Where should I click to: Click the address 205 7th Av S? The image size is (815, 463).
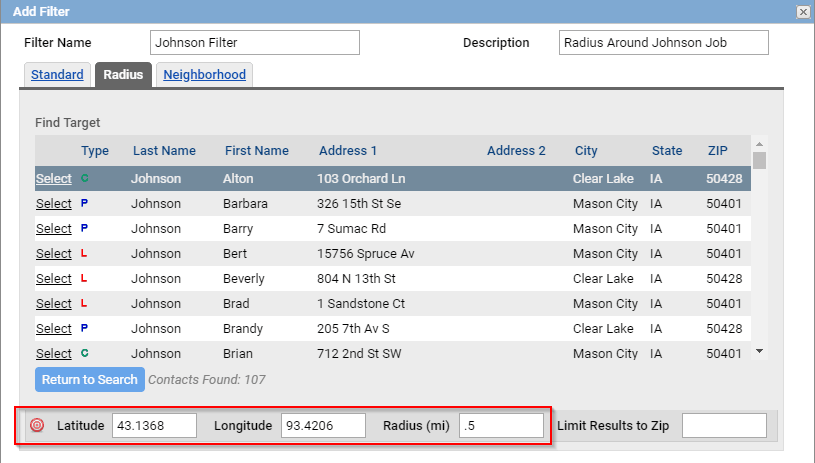353,328
